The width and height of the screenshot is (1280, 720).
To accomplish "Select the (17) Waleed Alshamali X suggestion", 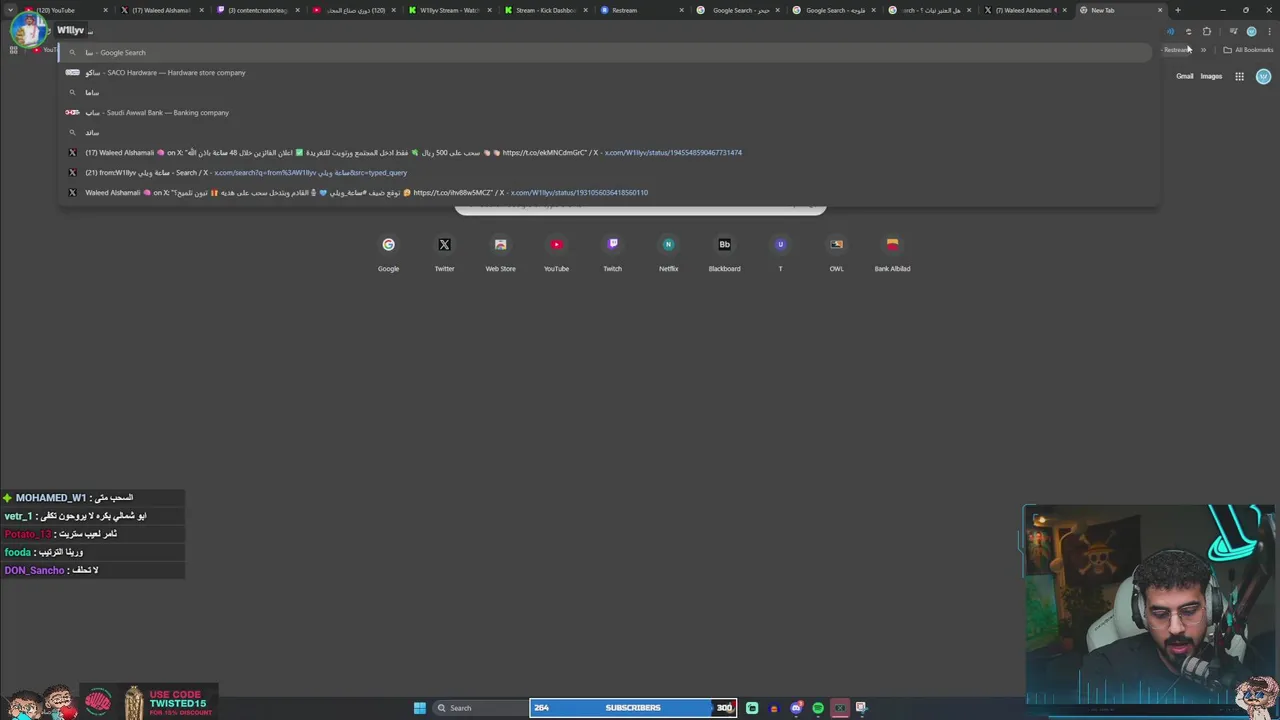I will click(608, 152).
